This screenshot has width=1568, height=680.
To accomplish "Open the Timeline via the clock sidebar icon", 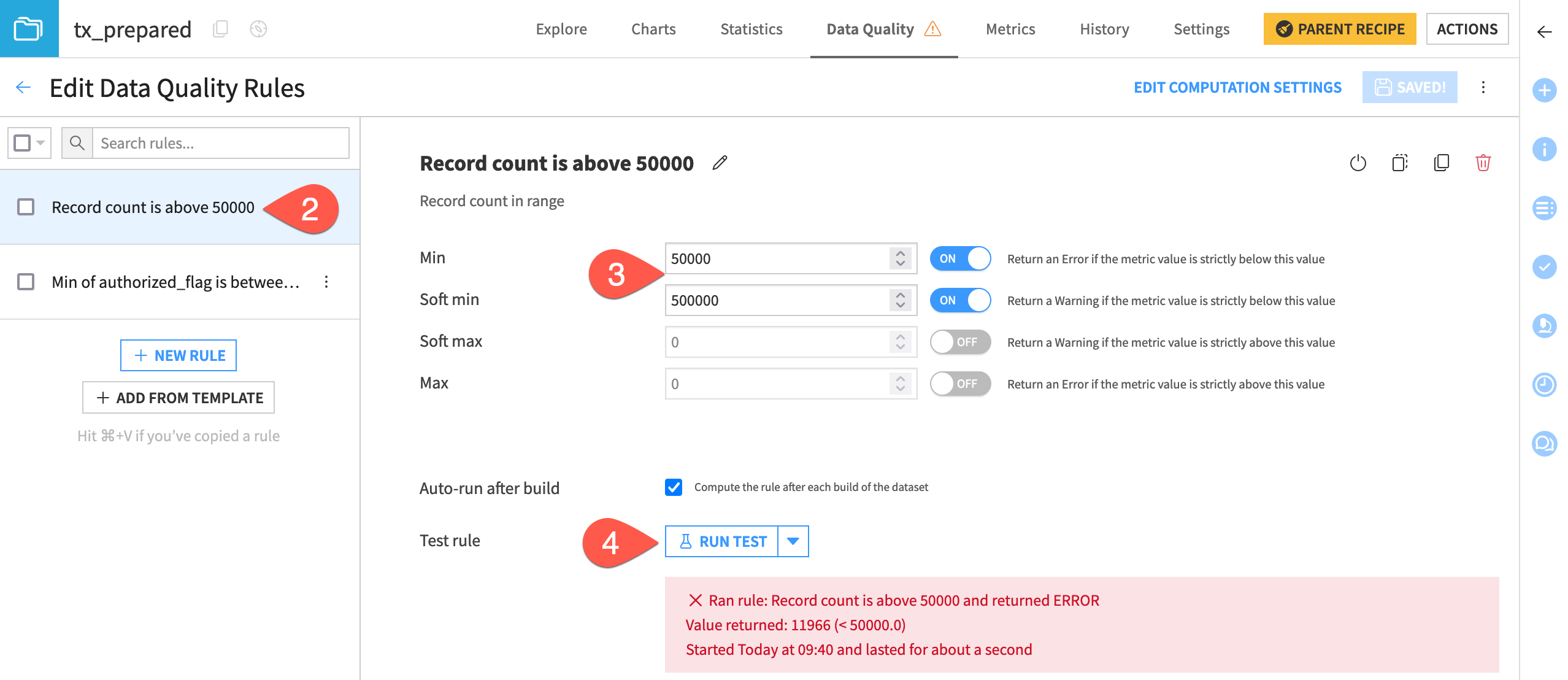I will pos(1545,385).
